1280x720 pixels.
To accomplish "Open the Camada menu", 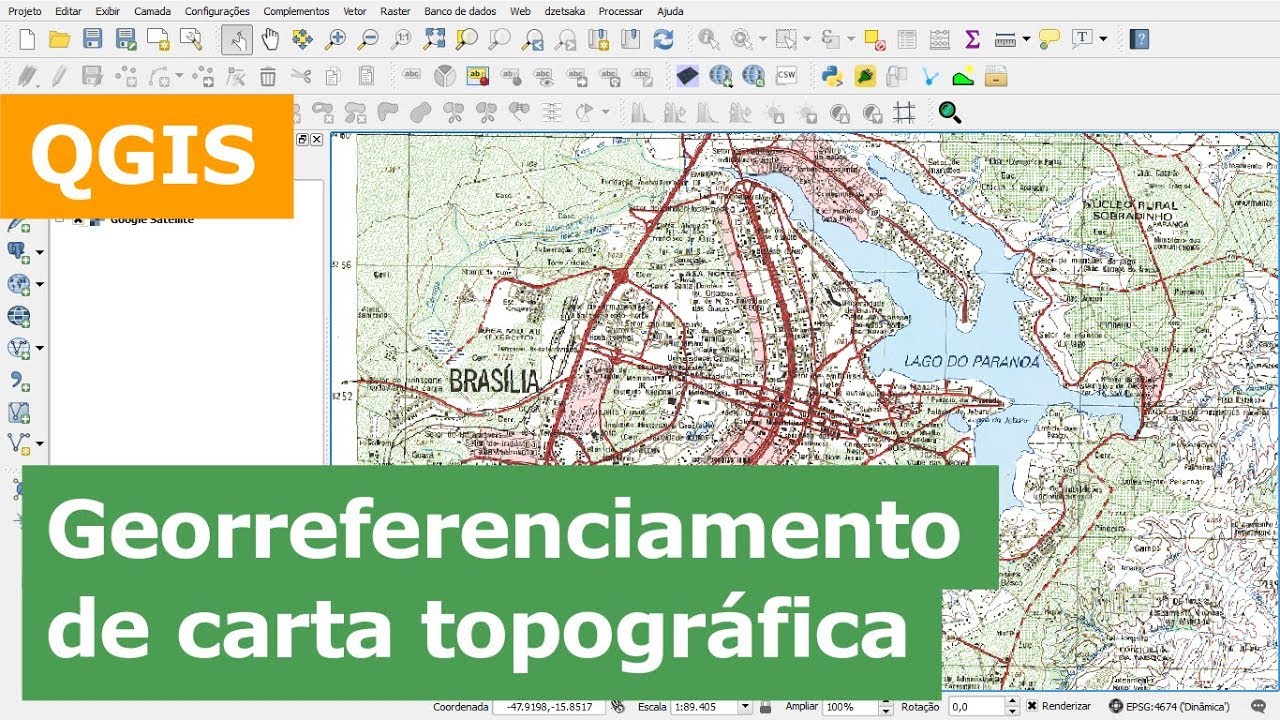I will click(152, 11).
